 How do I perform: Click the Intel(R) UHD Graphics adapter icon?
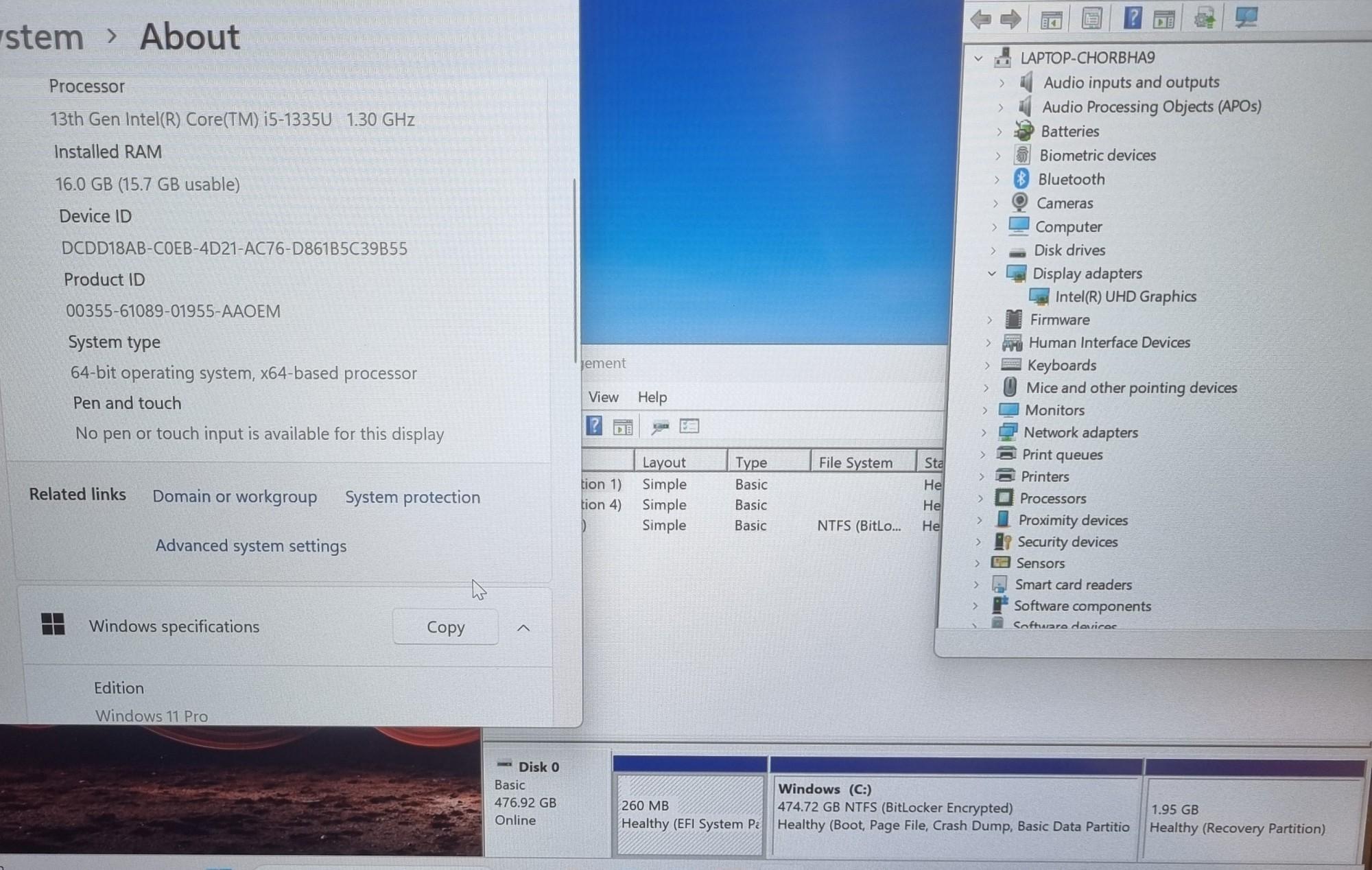(x=1039, y=296)
